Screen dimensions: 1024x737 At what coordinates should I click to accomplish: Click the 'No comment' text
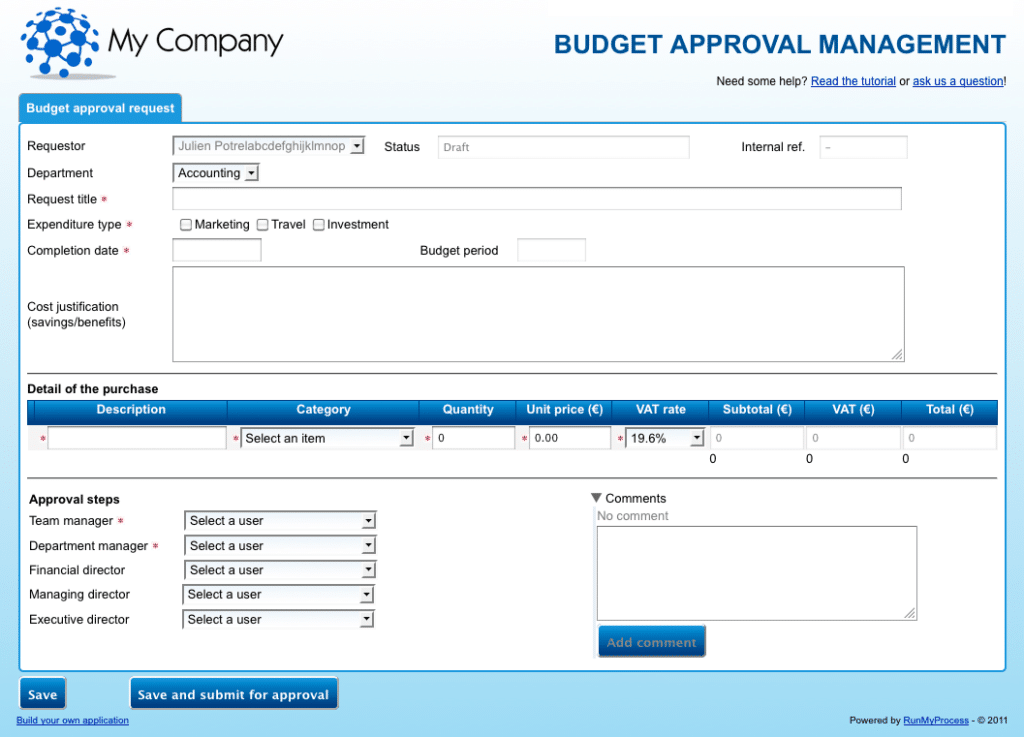point(632,516)
